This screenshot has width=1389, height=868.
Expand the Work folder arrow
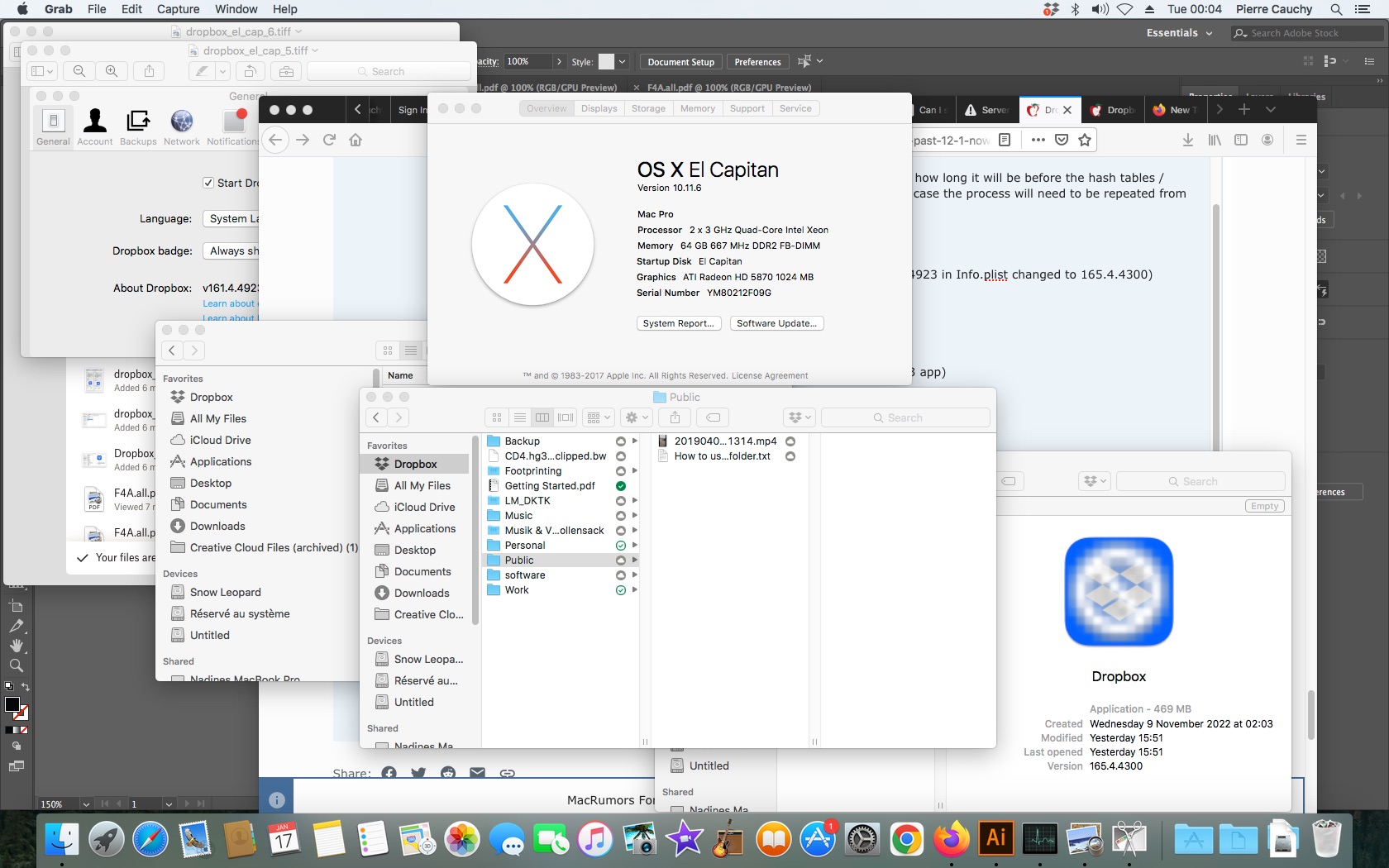click(634, 589)
